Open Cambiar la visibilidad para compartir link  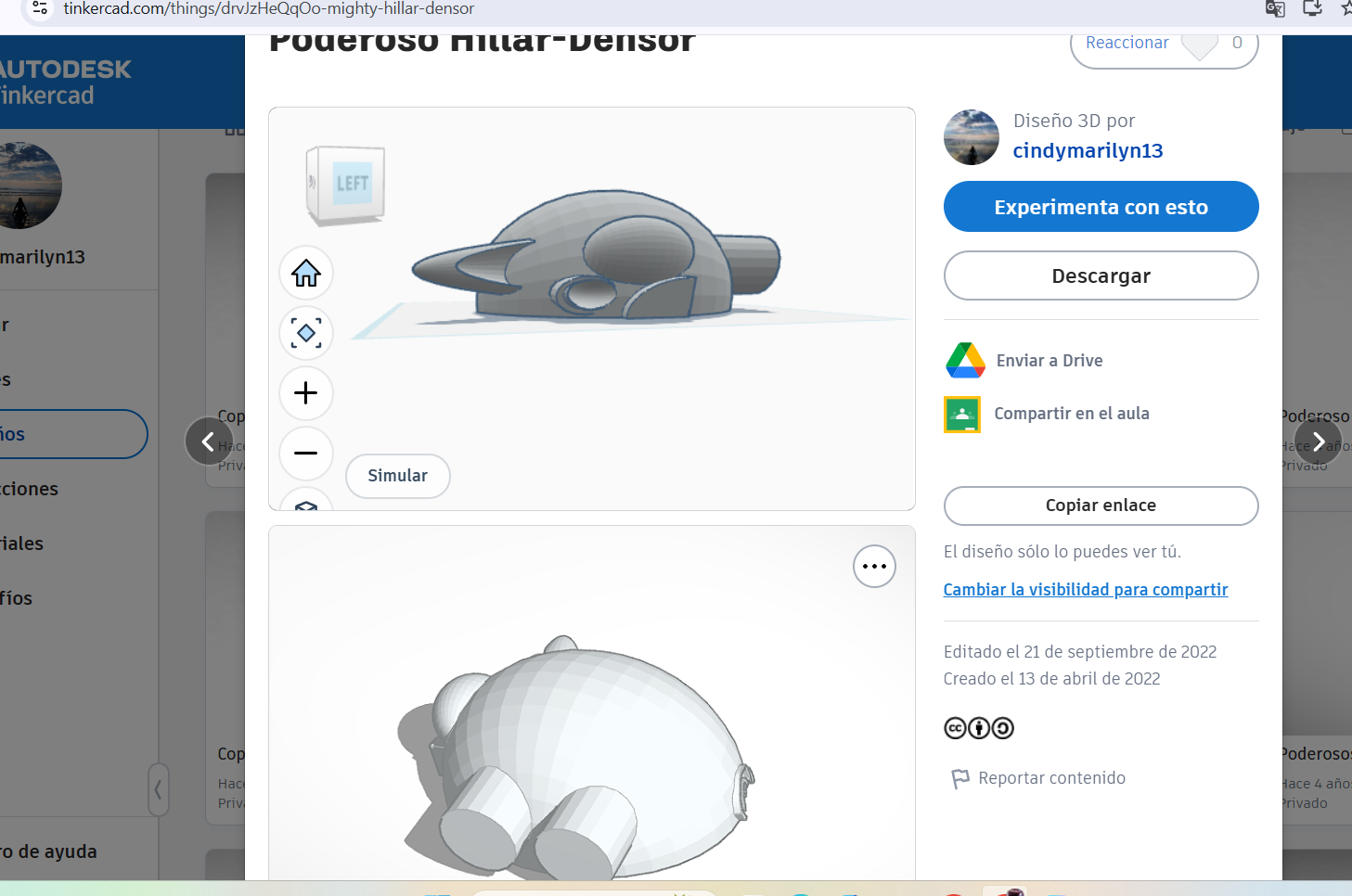pos(1085,590)
